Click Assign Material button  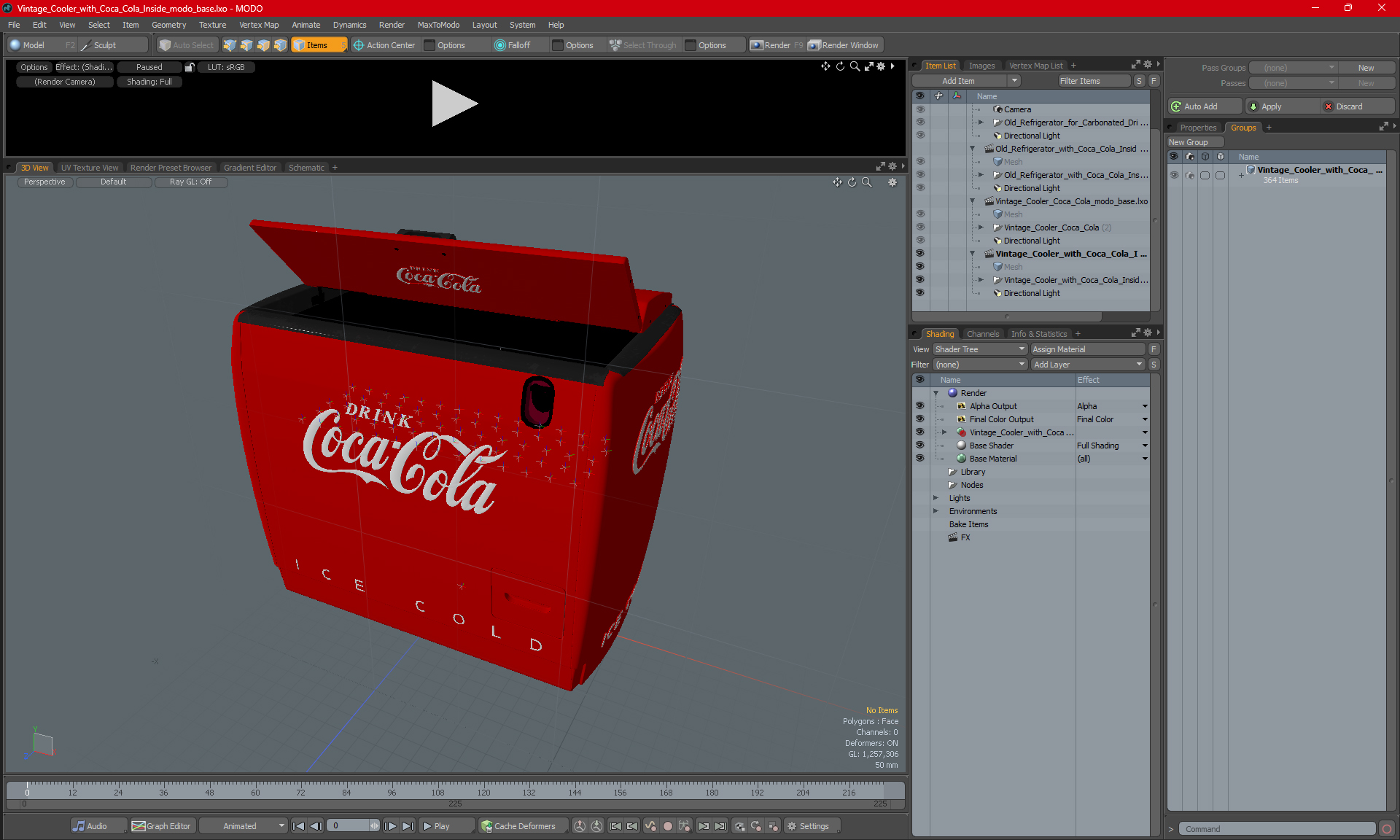point(1087,349)
